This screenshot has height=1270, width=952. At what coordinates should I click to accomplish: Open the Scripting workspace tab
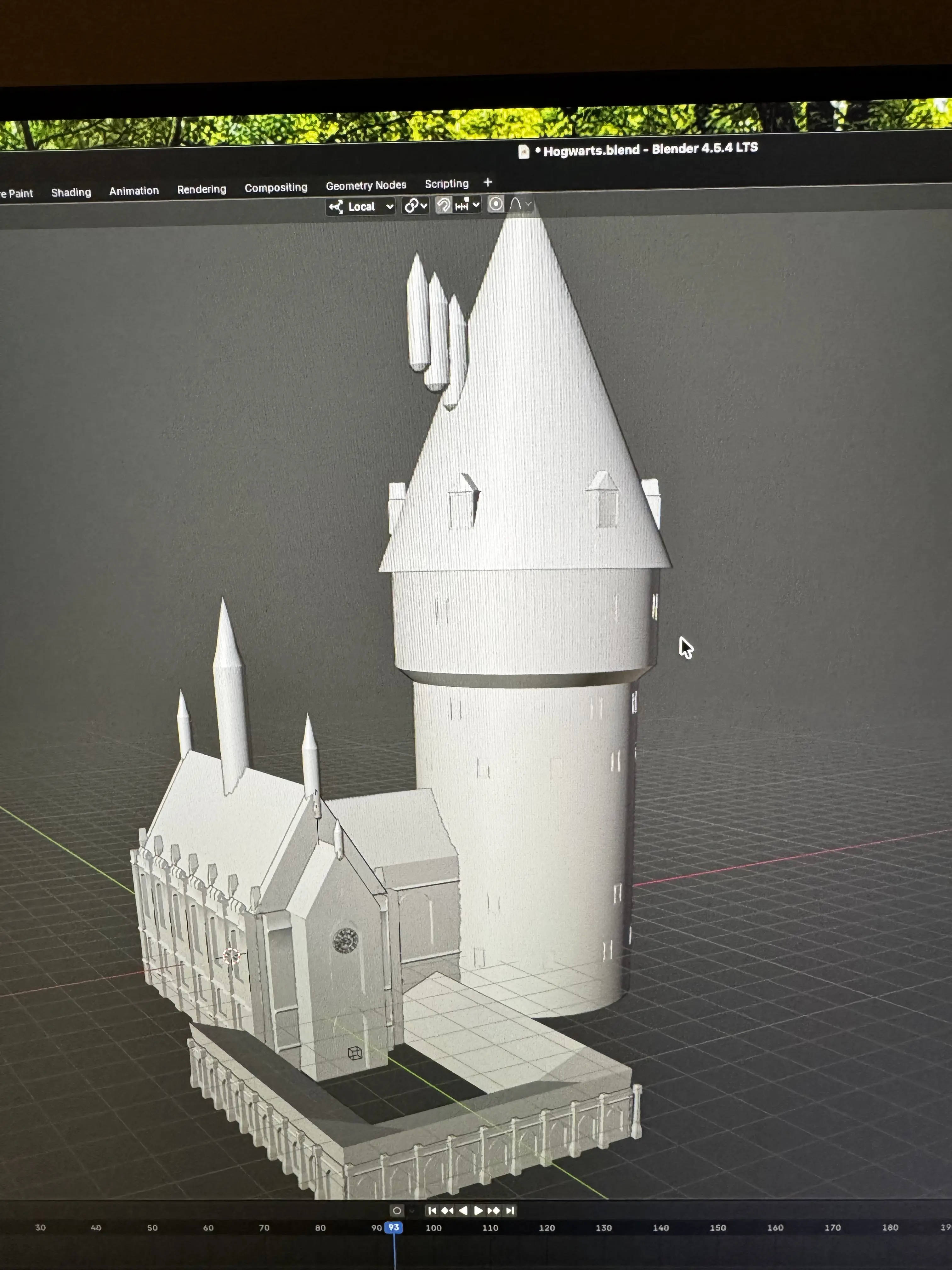coord(446,184)
